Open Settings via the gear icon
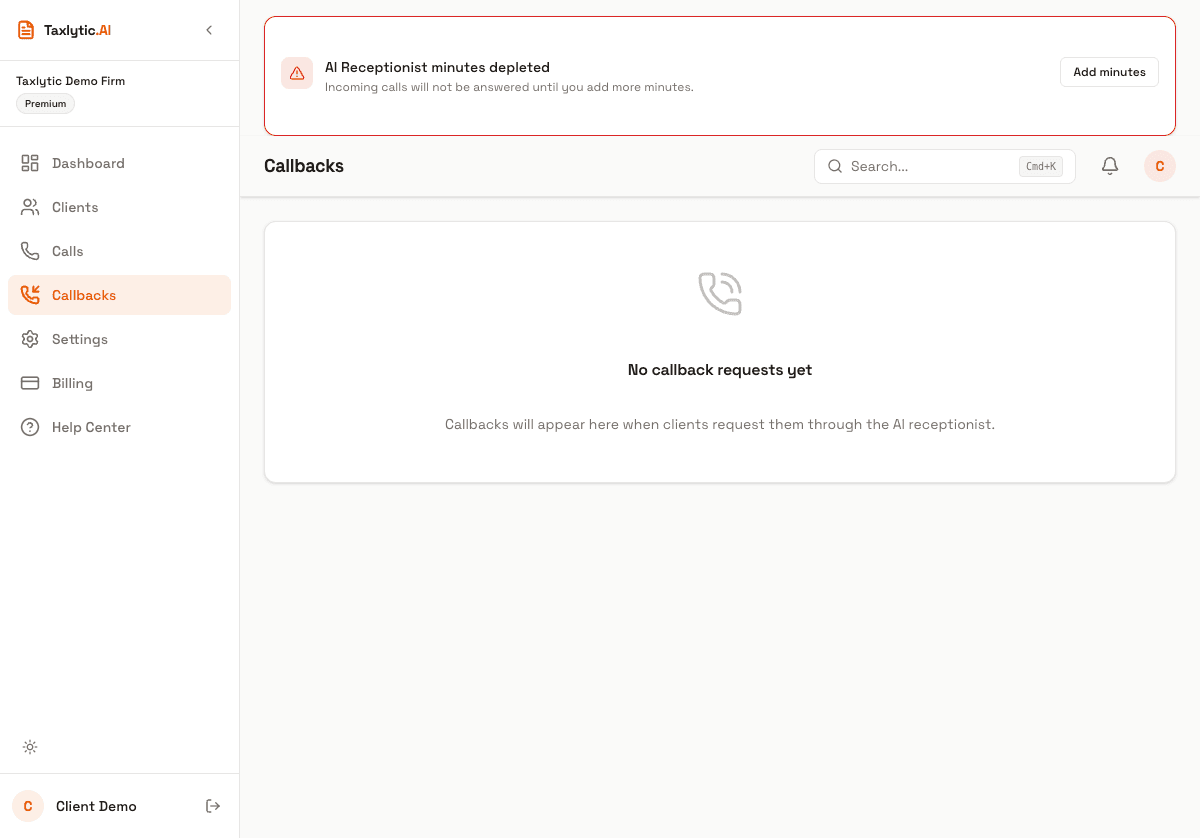The image size is (1200, 838). [x=30, y=339]
